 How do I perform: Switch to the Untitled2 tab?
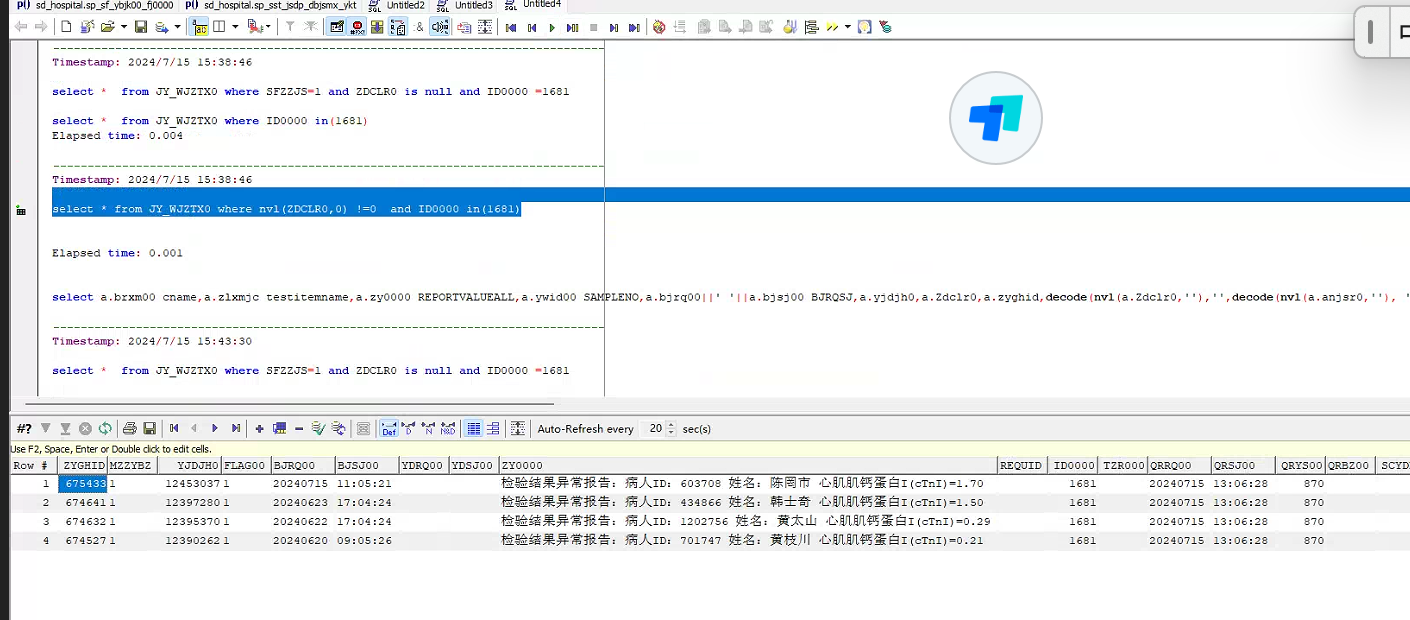point(405,5)
